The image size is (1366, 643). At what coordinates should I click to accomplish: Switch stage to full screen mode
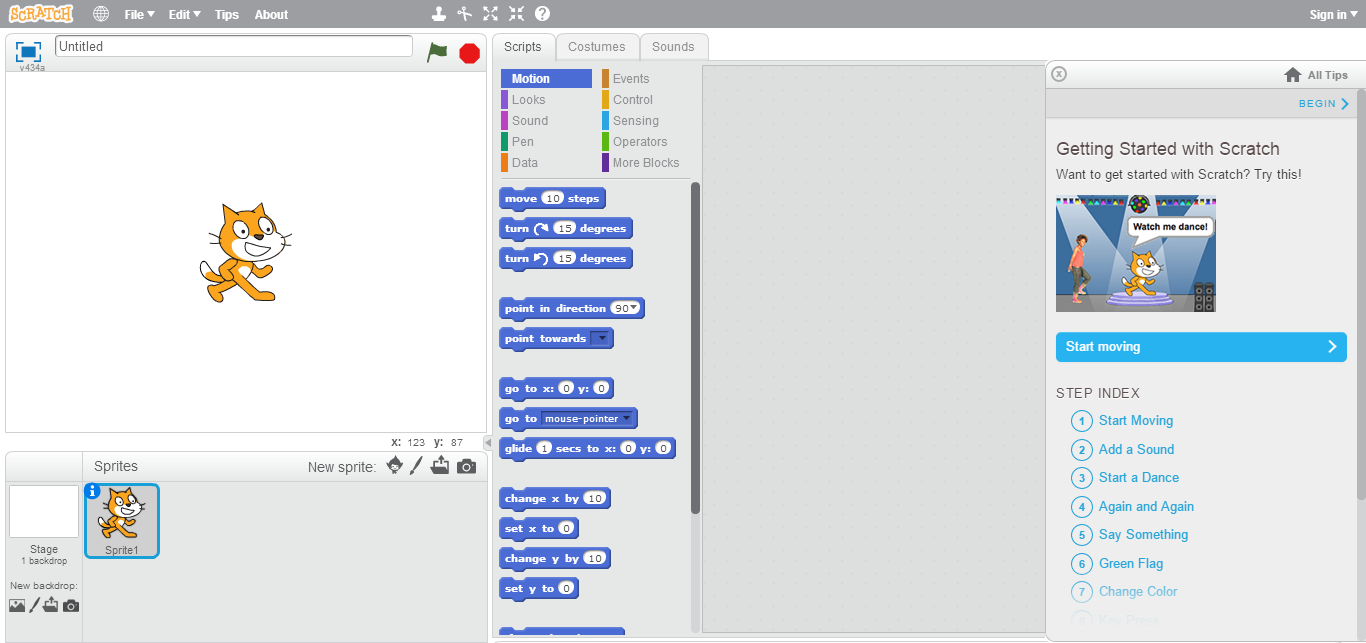pyautogui.click(x=28, y=51)
